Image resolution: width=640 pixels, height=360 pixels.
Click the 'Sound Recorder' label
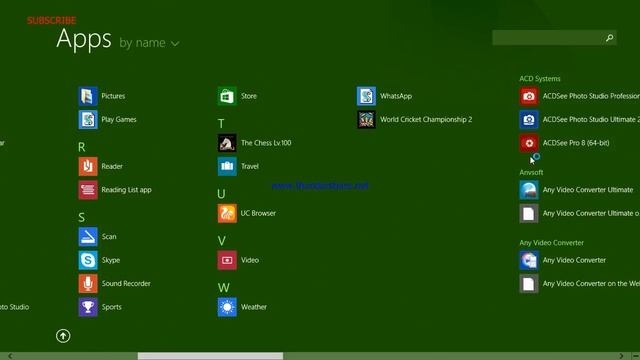[x=126, y=283]
